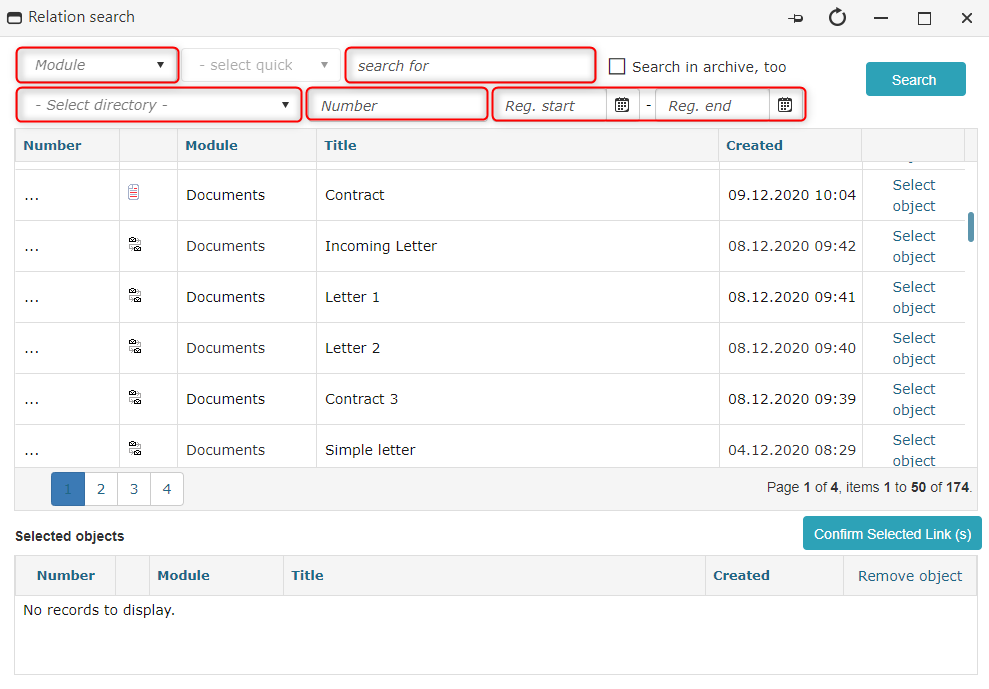989x689 pixels.
Task: Sort results by Number column header
Action: point(52,146)
